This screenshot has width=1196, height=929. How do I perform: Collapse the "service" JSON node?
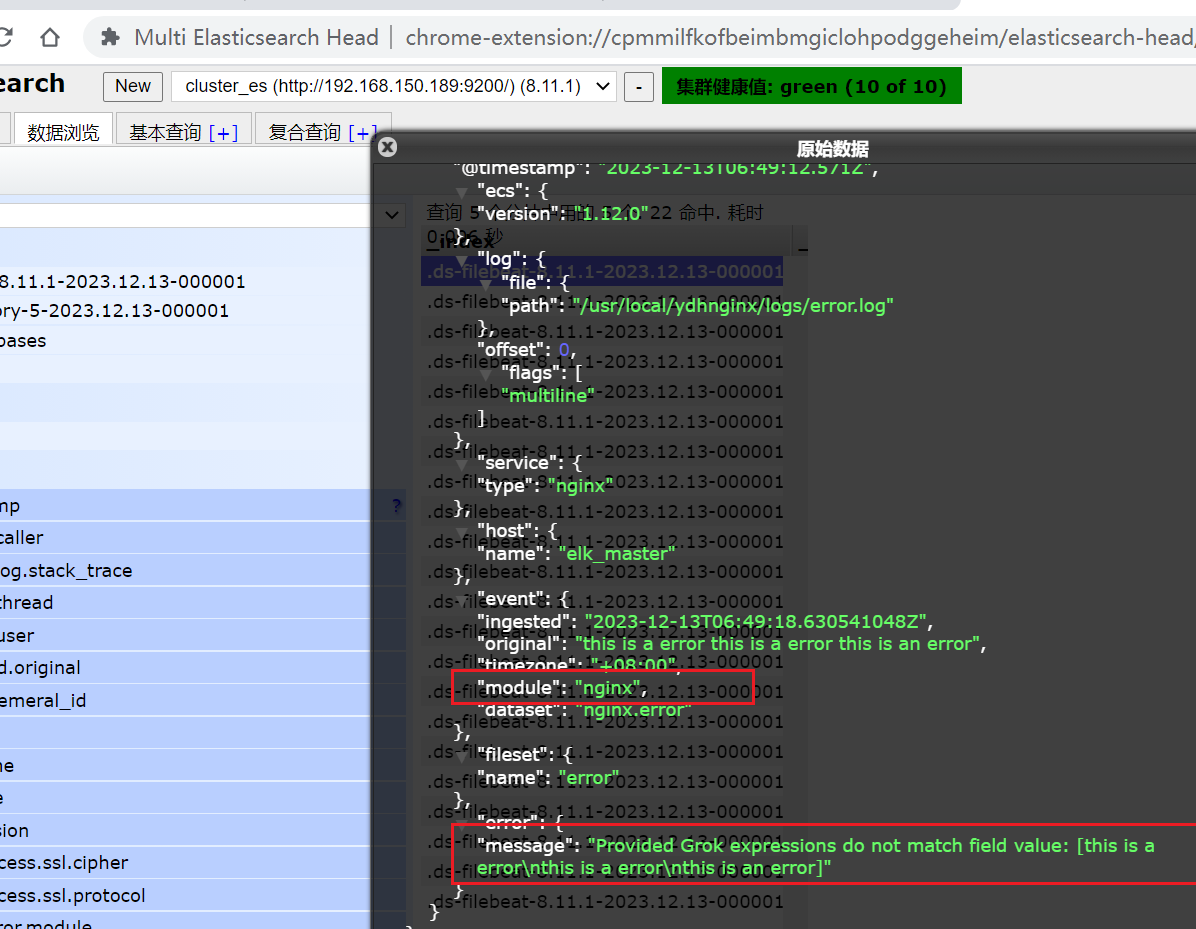(461, 464)
